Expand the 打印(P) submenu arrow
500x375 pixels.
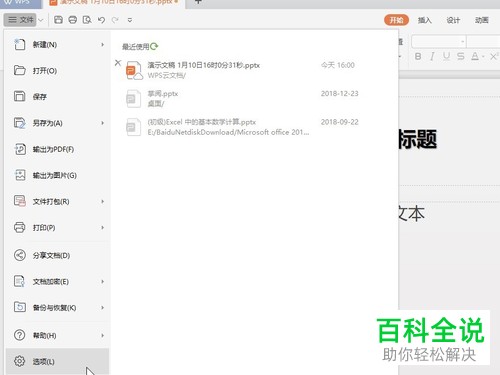[102, 227]
